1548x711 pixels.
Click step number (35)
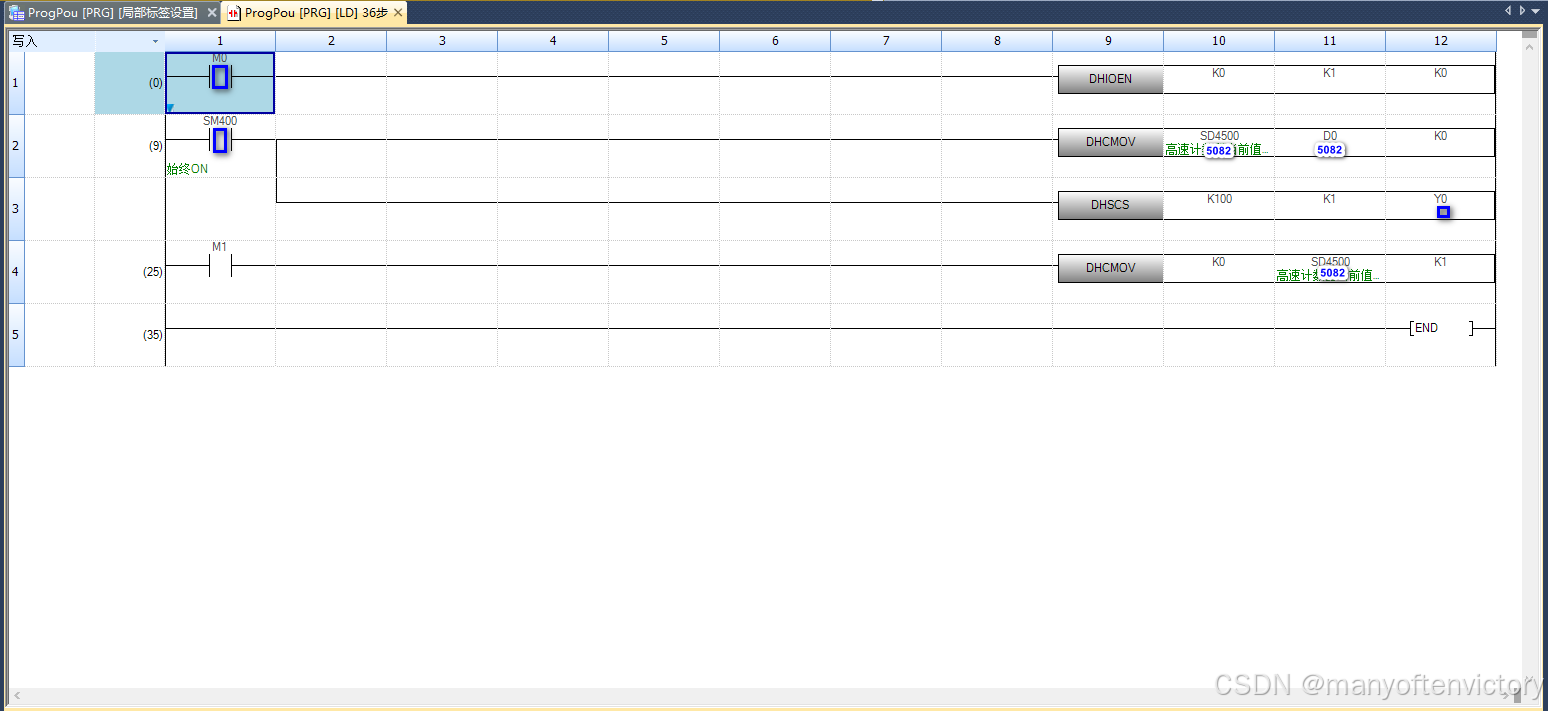pyautogui.click(x=153, y=335)
